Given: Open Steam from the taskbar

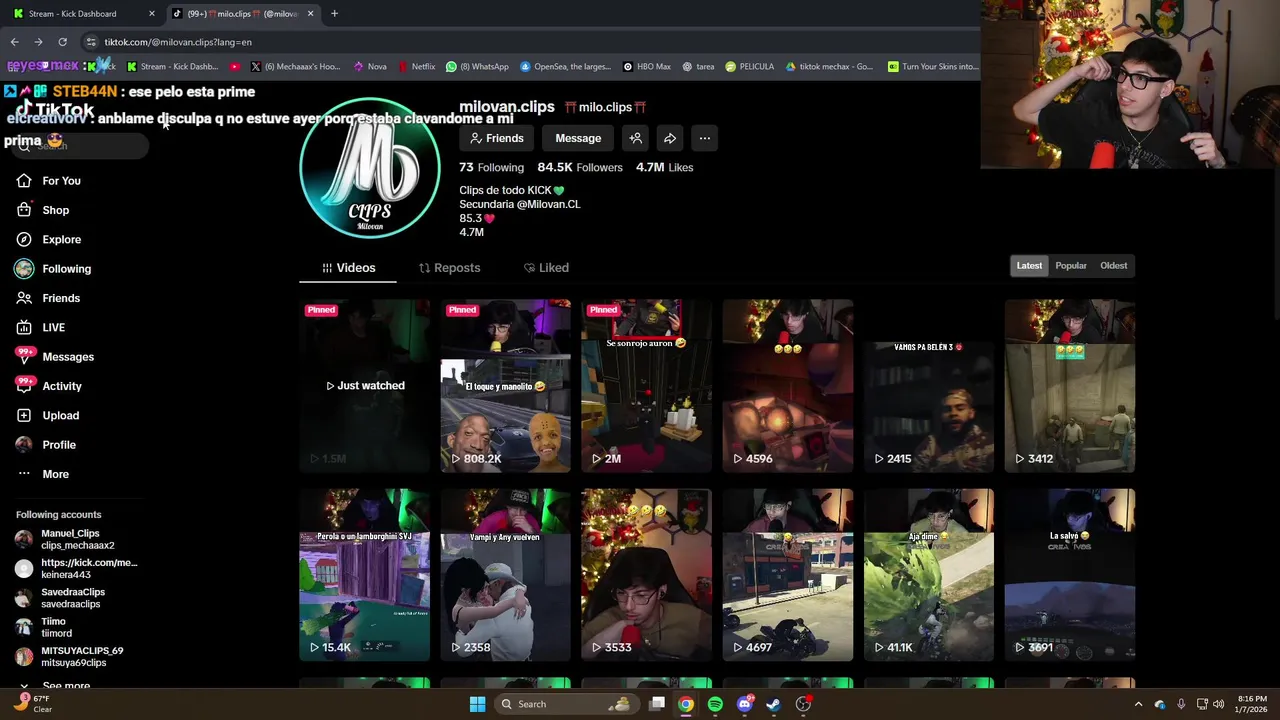Looking at the screenshot, I should pyautogui.click(x=773, y=704).
